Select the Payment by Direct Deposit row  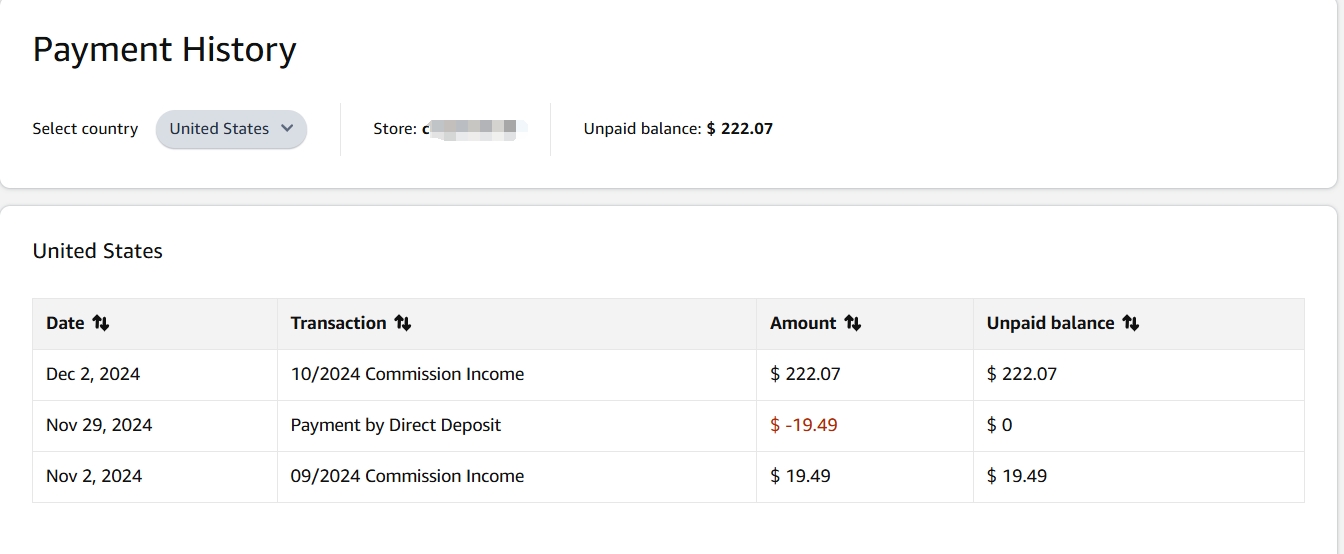click(395, 425)
